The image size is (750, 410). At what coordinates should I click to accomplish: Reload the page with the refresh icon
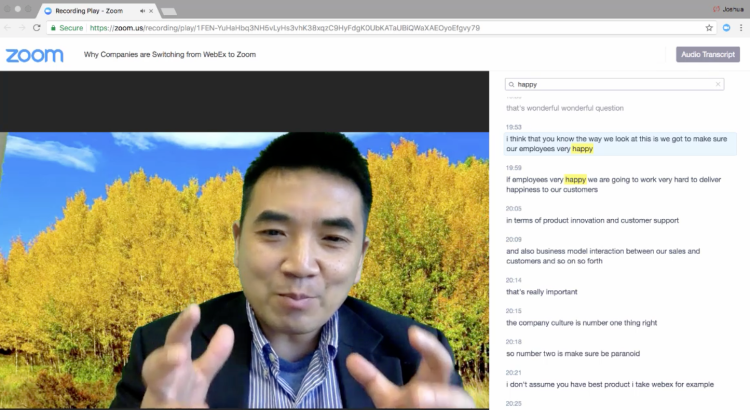tap(37, 28)
